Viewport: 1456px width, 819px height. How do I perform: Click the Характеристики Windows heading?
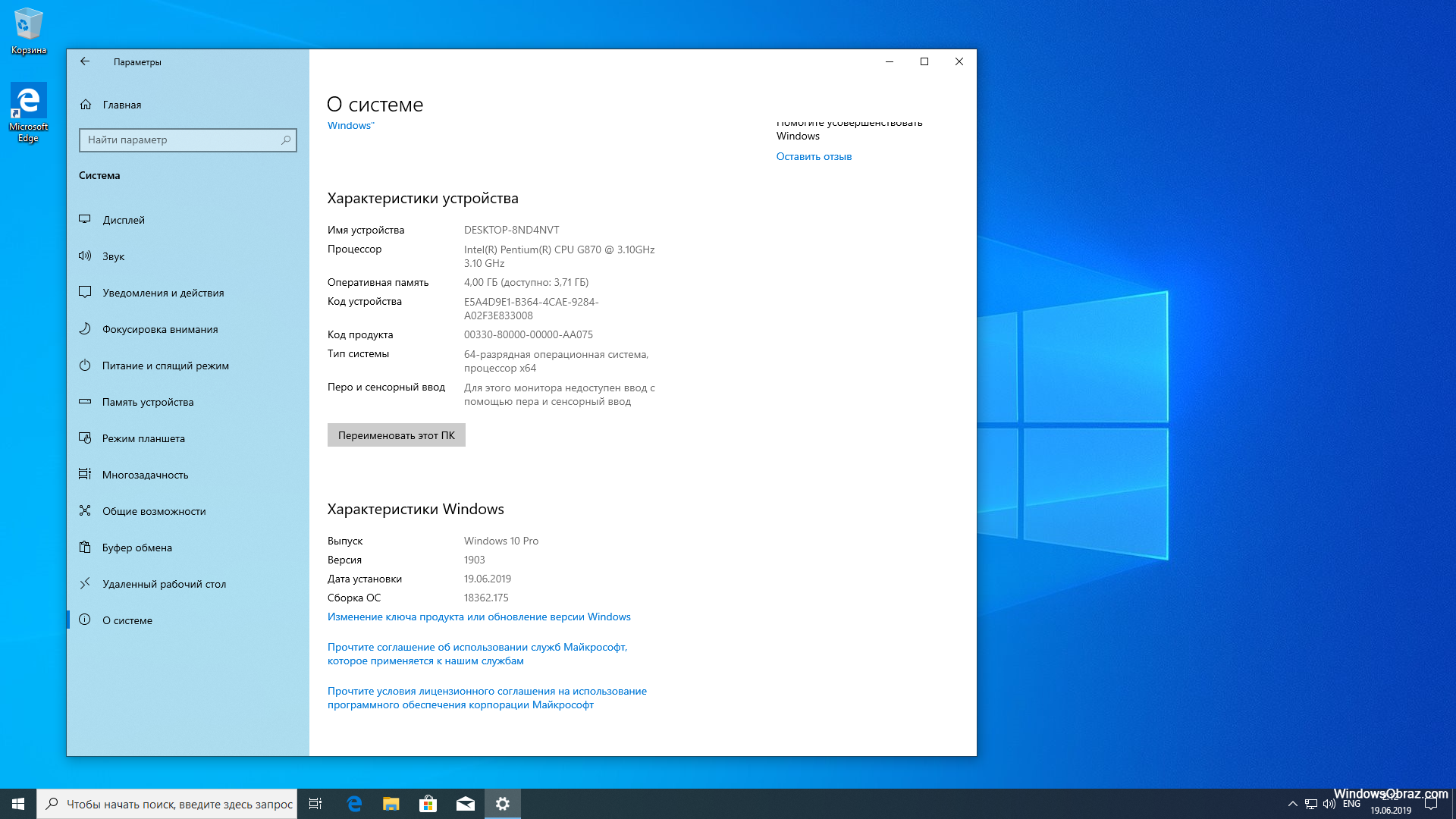416,509
